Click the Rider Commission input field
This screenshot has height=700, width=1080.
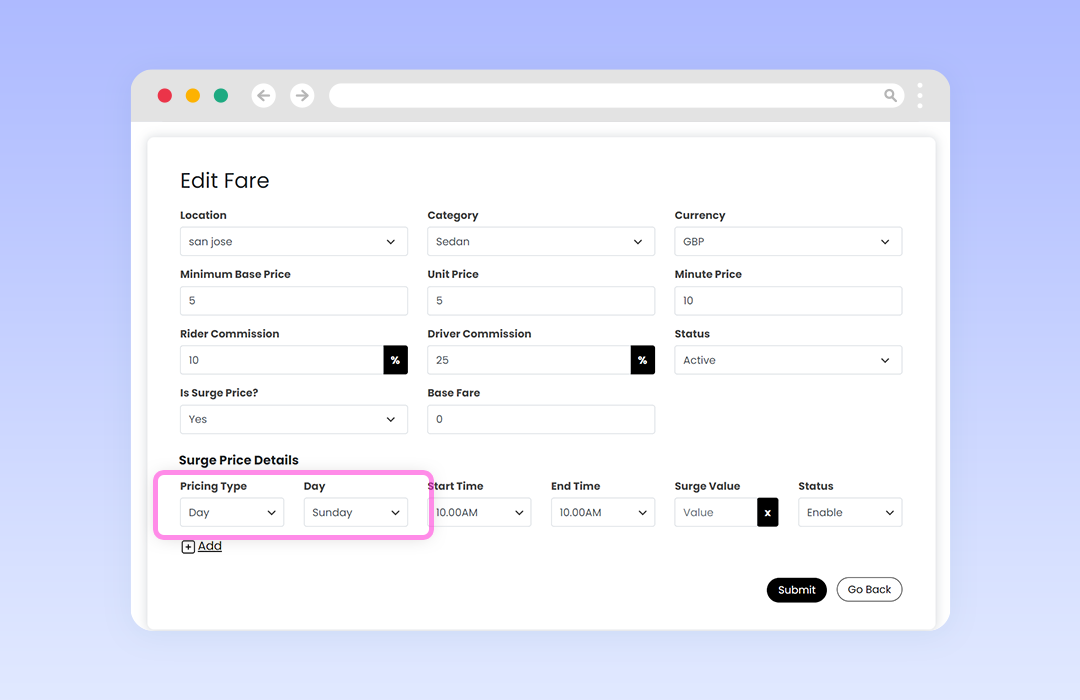click(x=282, y=360)
